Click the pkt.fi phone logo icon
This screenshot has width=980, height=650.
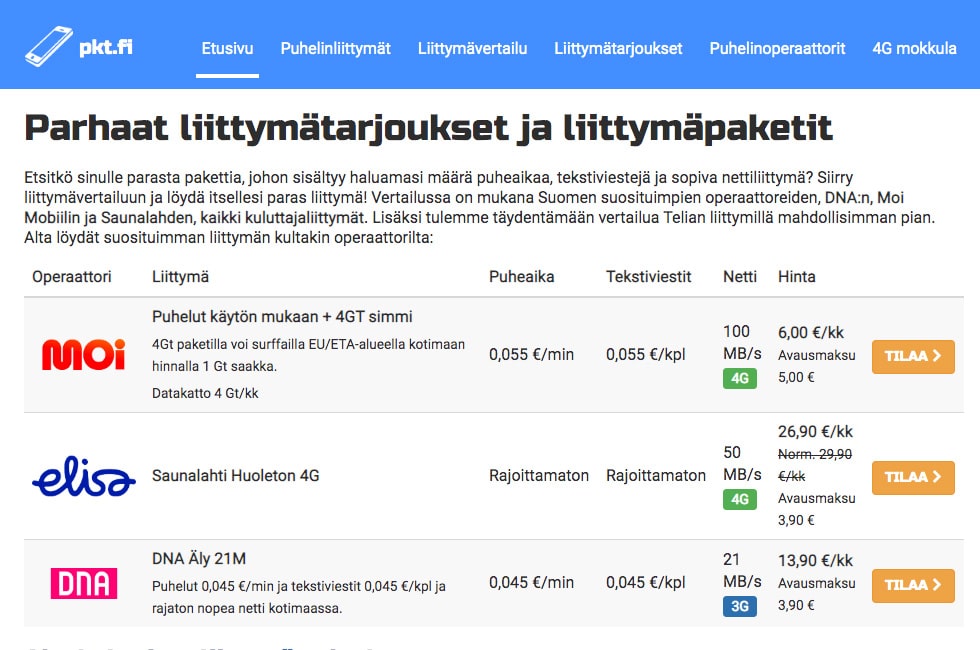[x=49, y=46]
